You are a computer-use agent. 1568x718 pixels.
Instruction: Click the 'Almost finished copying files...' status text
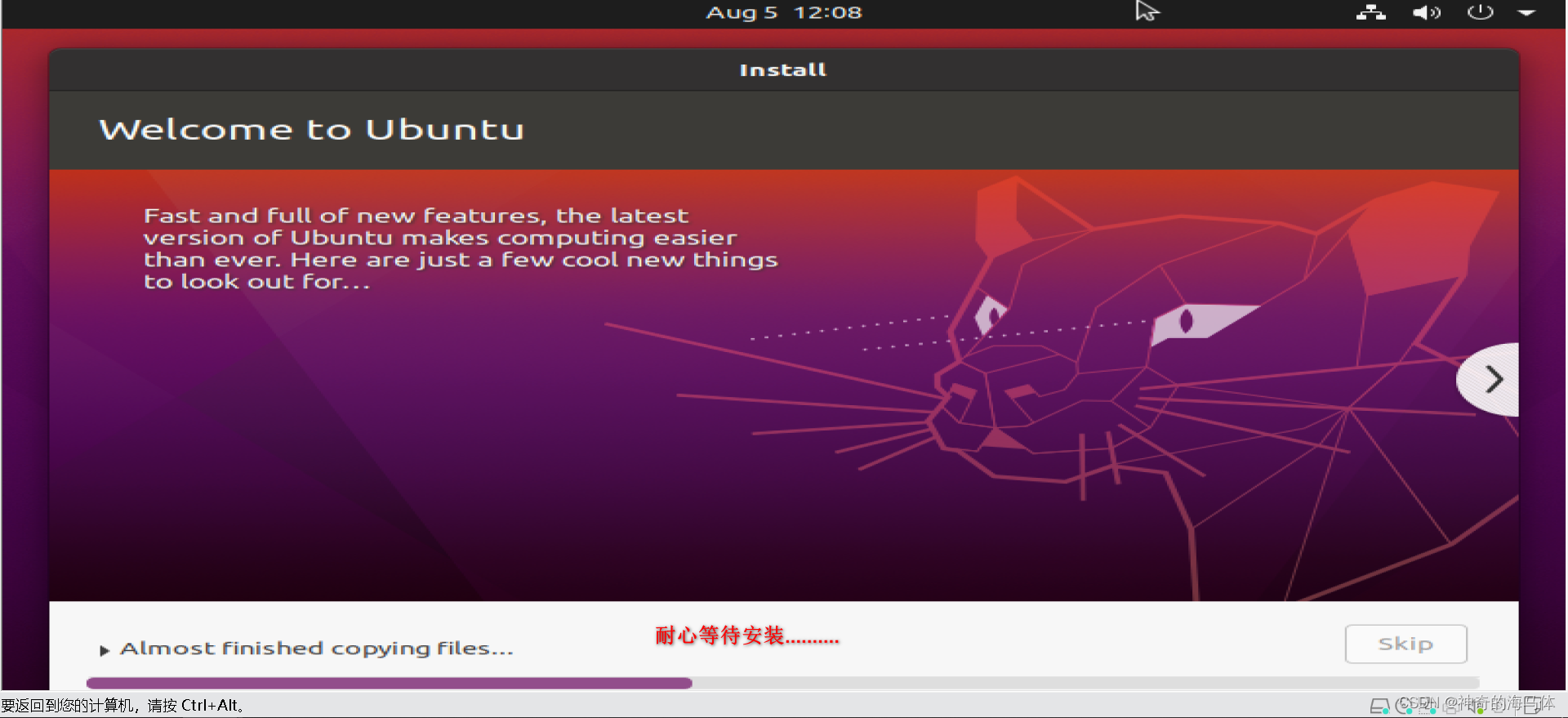click(x=317, y=649)
